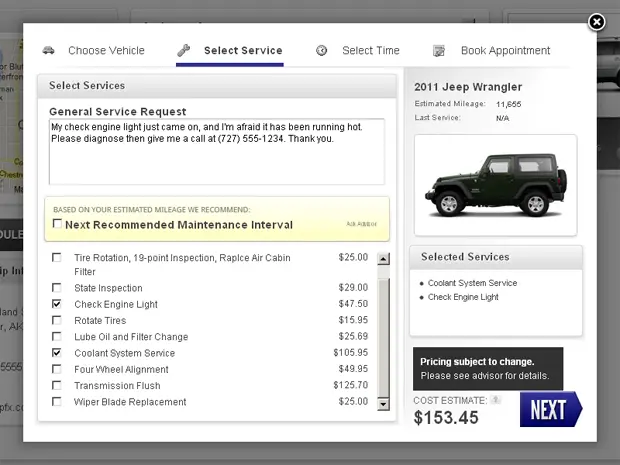
Task: Click the Jeep Wrangler vehicle photo
Action: (x=495, y=185)
